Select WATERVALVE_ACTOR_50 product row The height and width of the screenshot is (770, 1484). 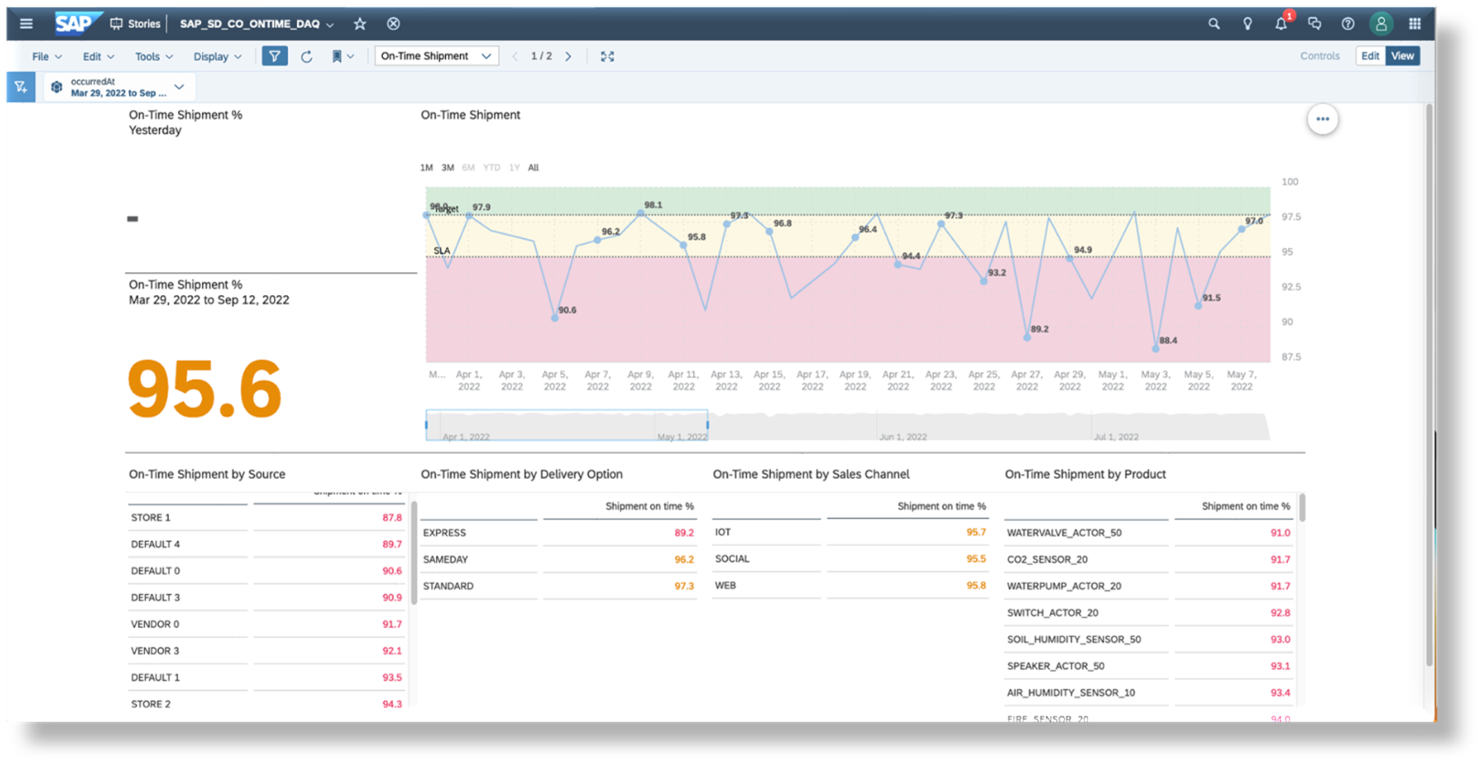click(x=1148, y=533)
